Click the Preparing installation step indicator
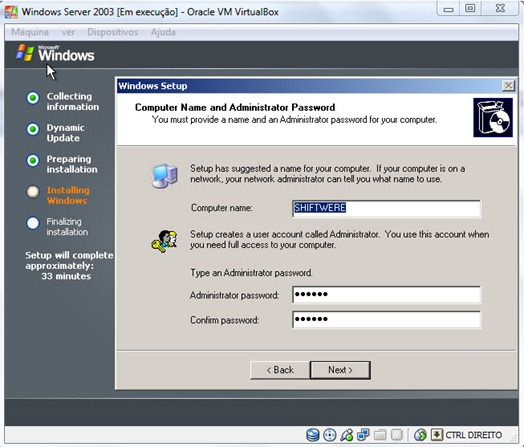 pyautogui.click(x=33, y=160)
